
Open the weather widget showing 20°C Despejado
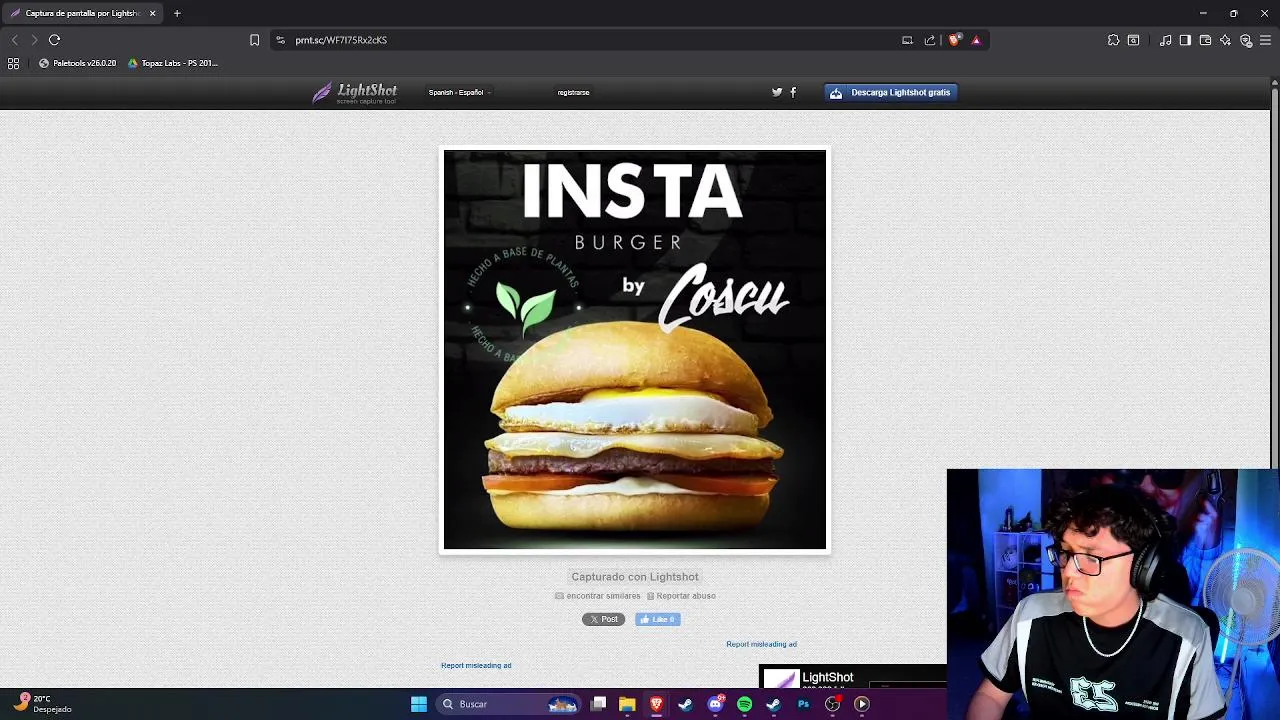click(43, 704)
